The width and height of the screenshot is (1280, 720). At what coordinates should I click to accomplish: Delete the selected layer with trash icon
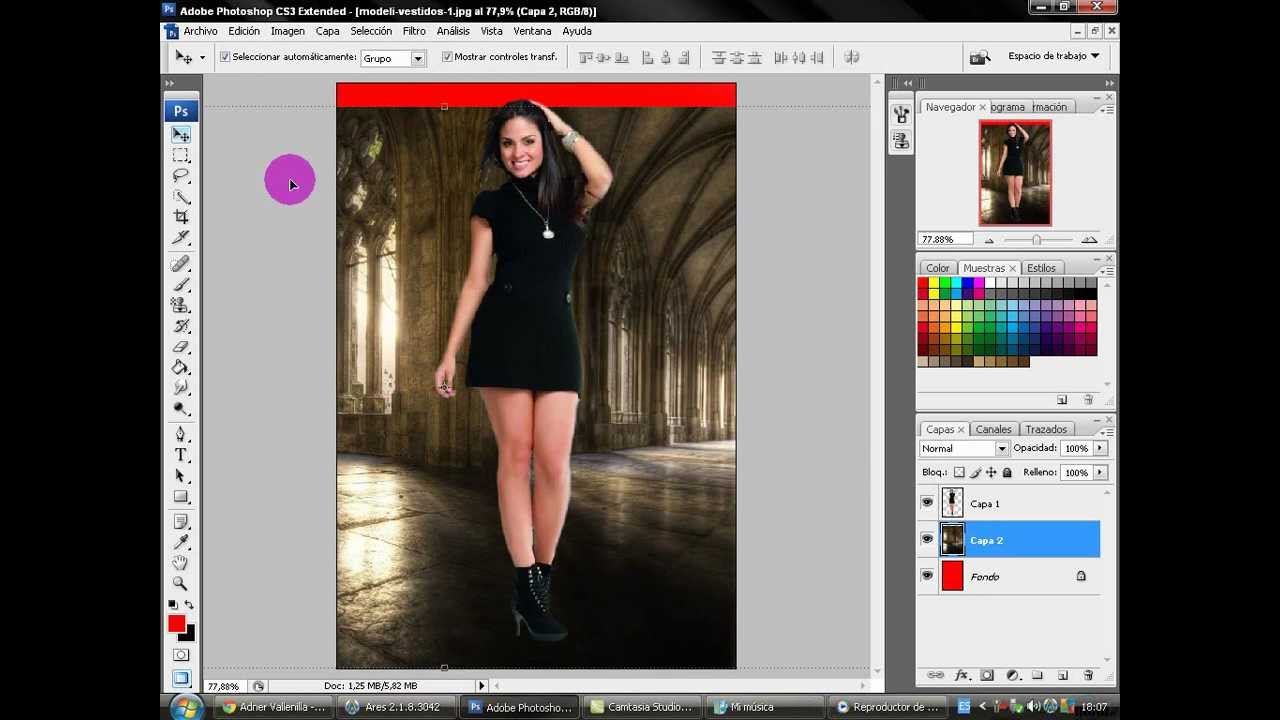(1088, 676)
